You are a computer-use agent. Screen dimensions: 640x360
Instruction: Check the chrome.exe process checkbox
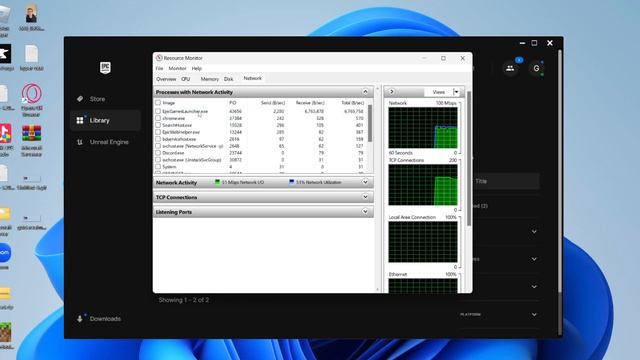158,118
